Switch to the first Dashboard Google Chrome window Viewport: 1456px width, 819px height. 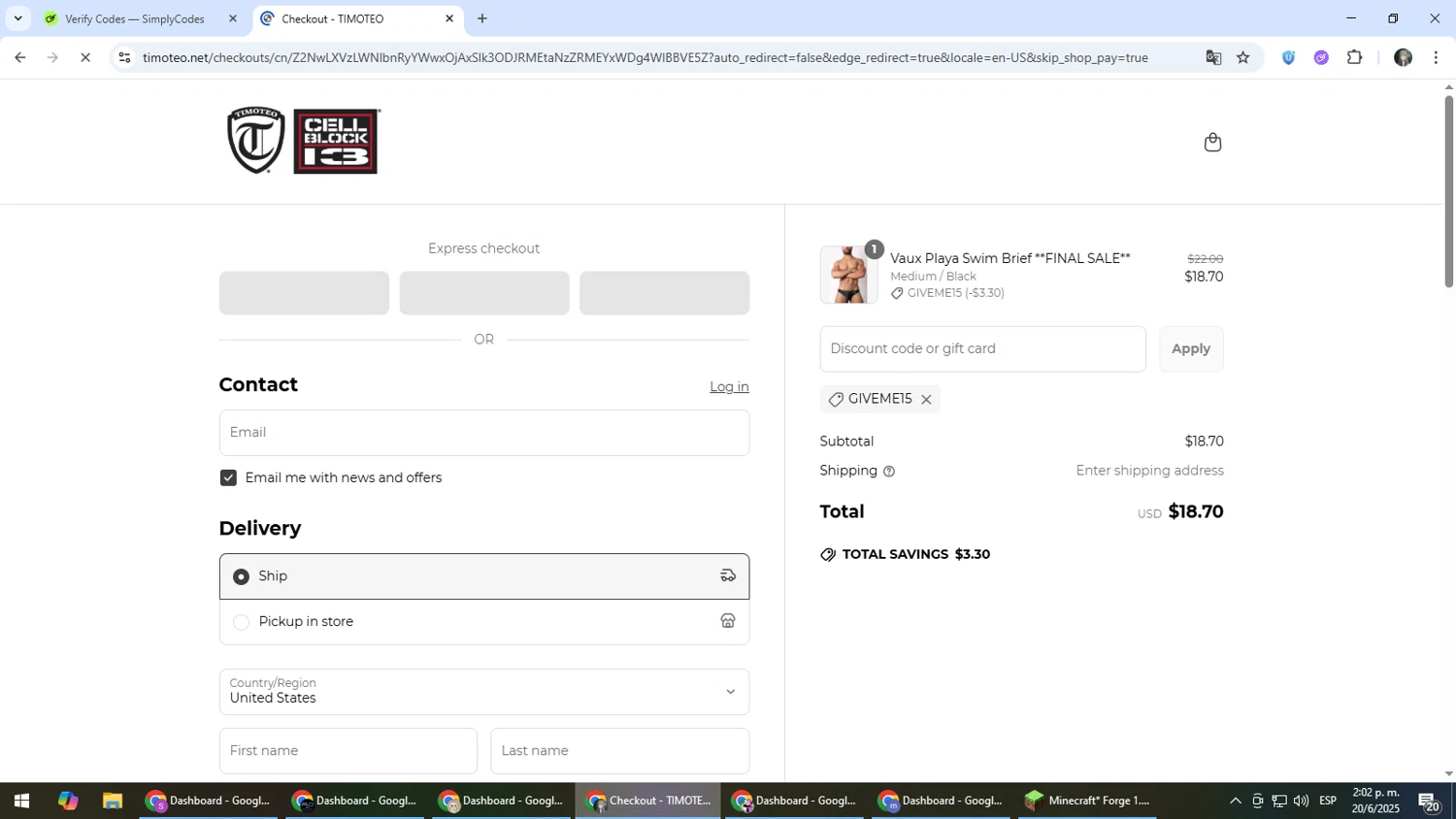pos(210,802)
